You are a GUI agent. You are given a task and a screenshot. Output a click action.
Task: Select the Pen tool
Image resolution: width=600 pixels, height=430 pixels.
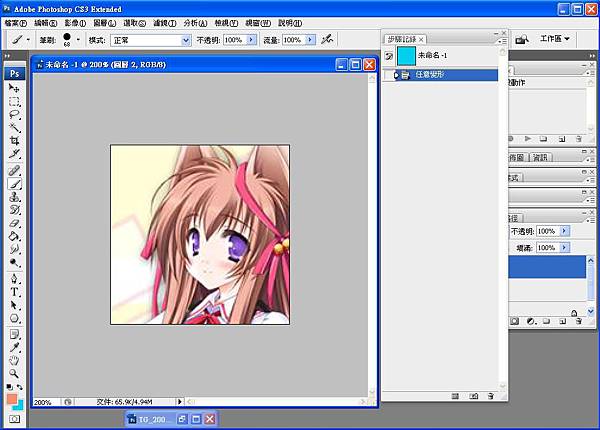(x=14, y=279)
